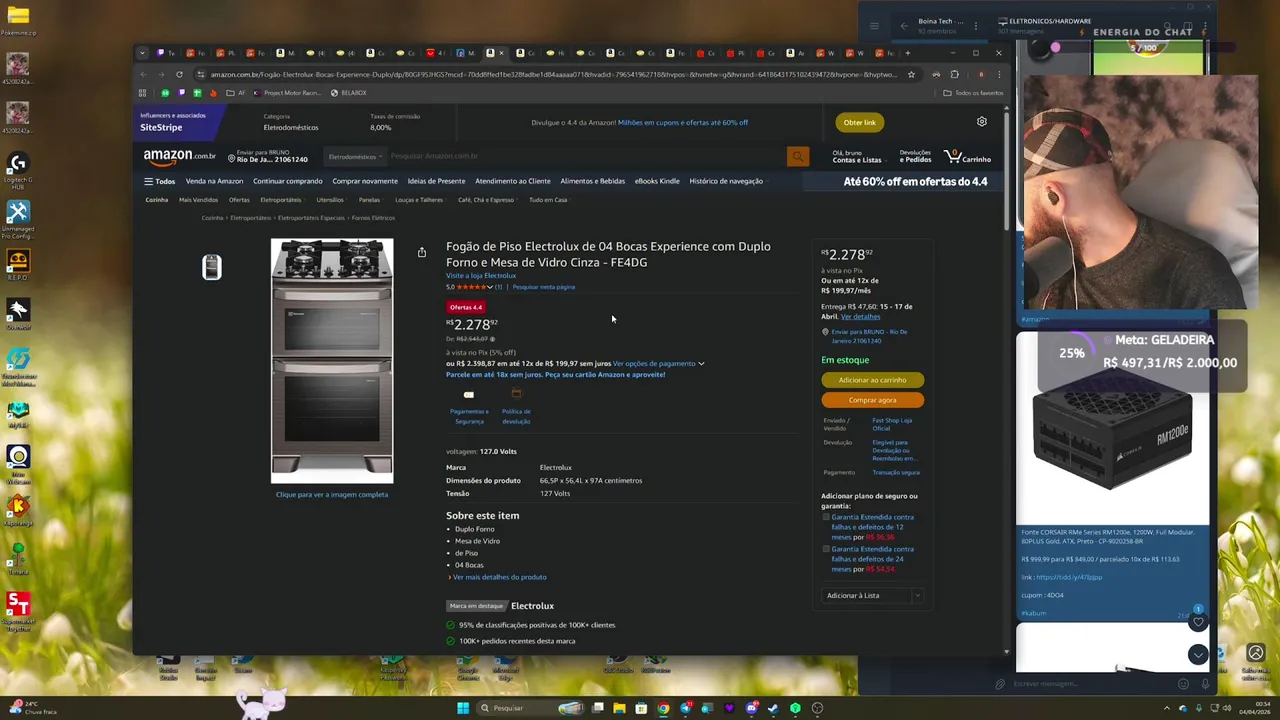Reload the page in the browser
The height and width of the screenshot is (720, 1280).
(179, 74)
